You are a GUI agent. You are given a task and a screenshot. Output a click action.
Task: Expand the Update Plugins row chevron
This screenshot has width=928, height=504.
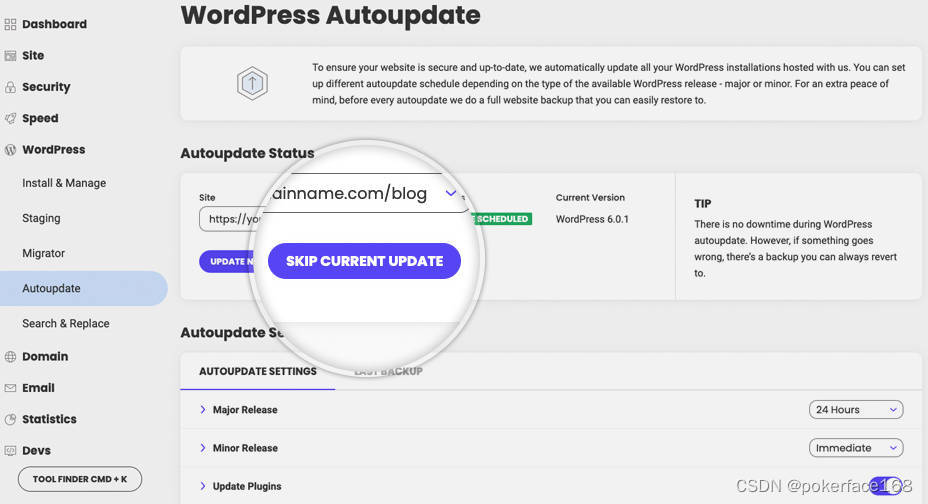203,486
